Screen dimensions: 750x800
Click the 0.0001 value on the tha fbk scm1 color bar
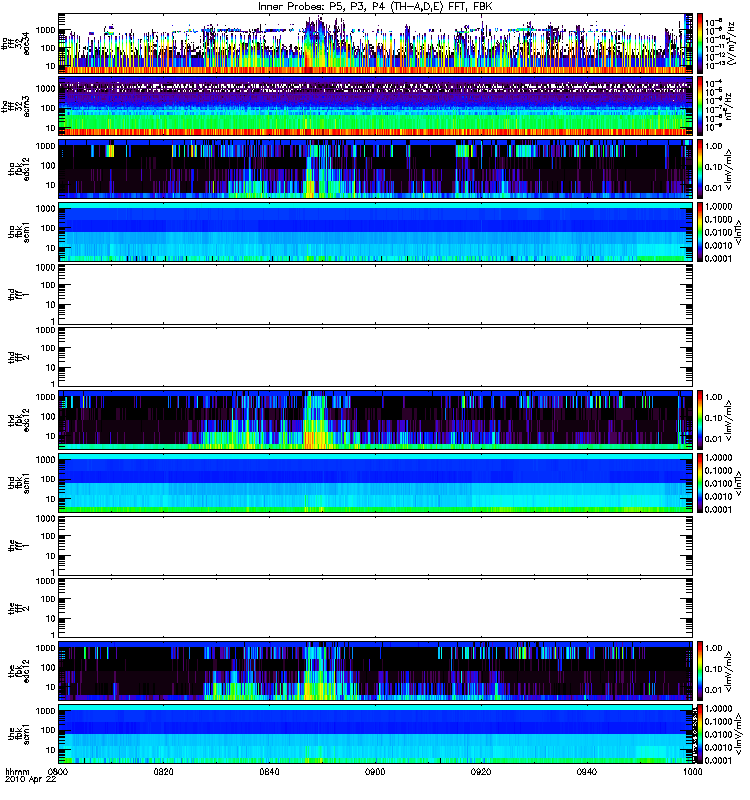coord(718,258)
